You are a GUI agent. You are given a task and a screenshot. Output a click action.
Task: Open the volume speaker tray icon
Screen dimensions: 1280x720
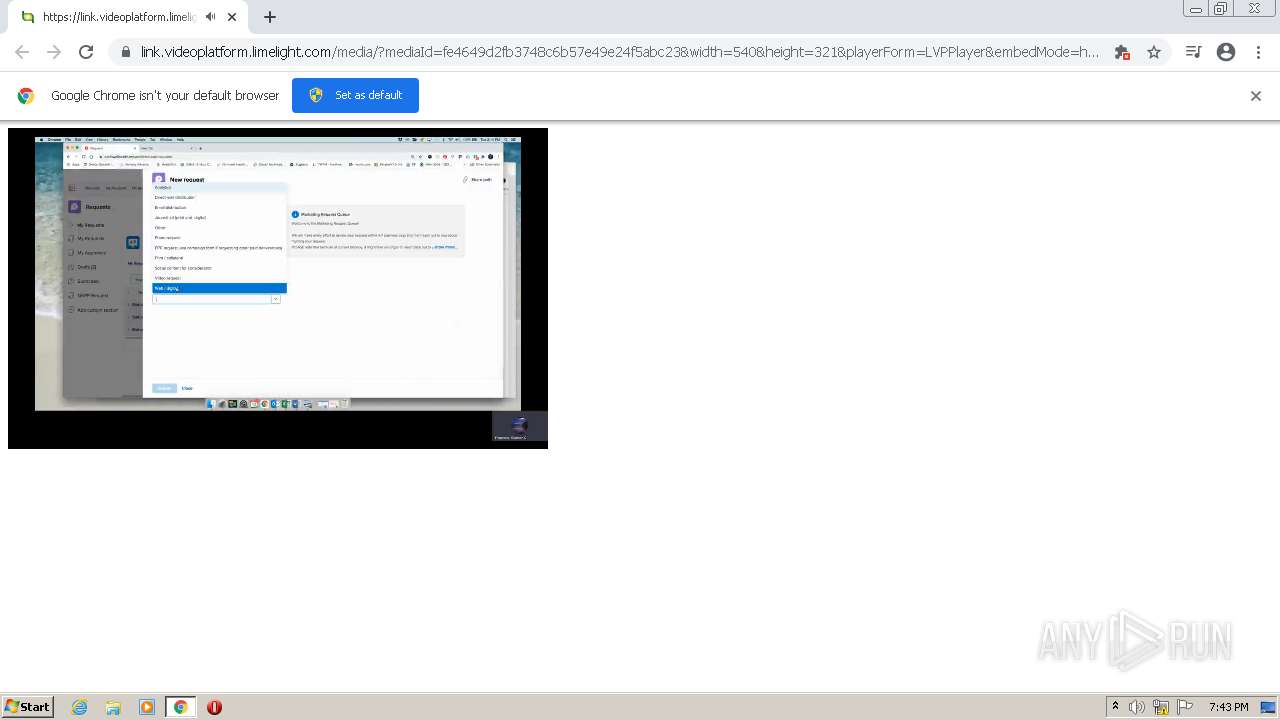pos(1137,707)
